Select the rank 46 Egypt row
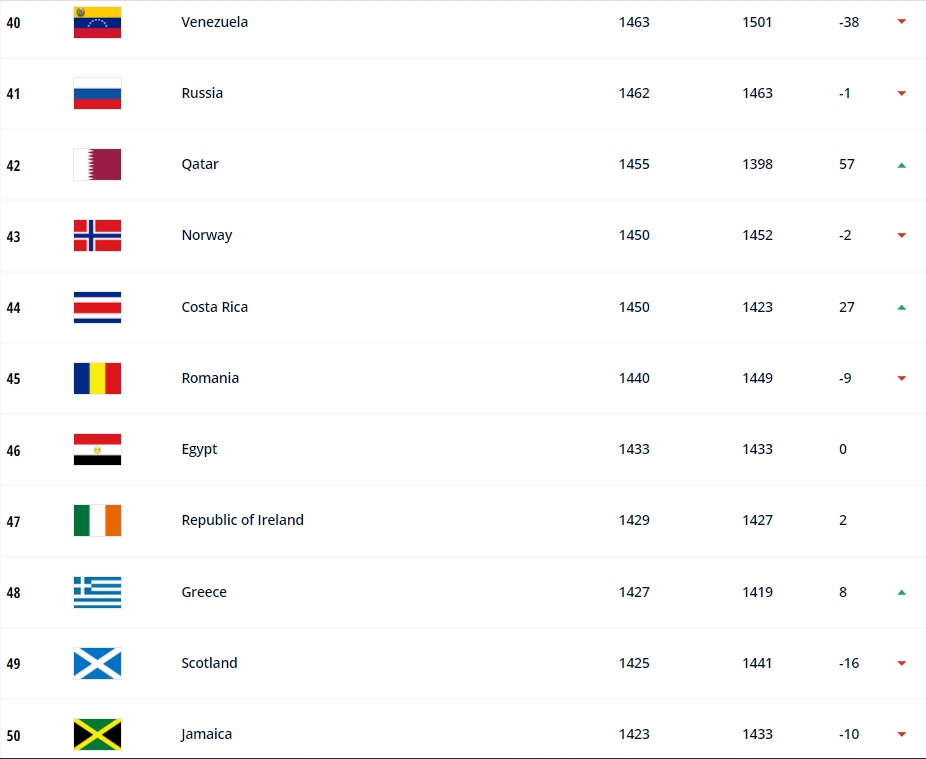This screenshot has width=926, height=759. point(463,449)
